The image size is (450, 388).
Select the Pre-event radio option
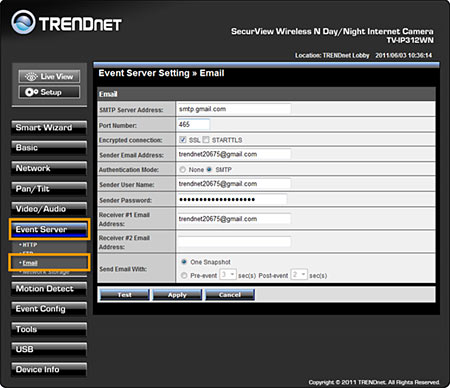click(x=184, y=275)
